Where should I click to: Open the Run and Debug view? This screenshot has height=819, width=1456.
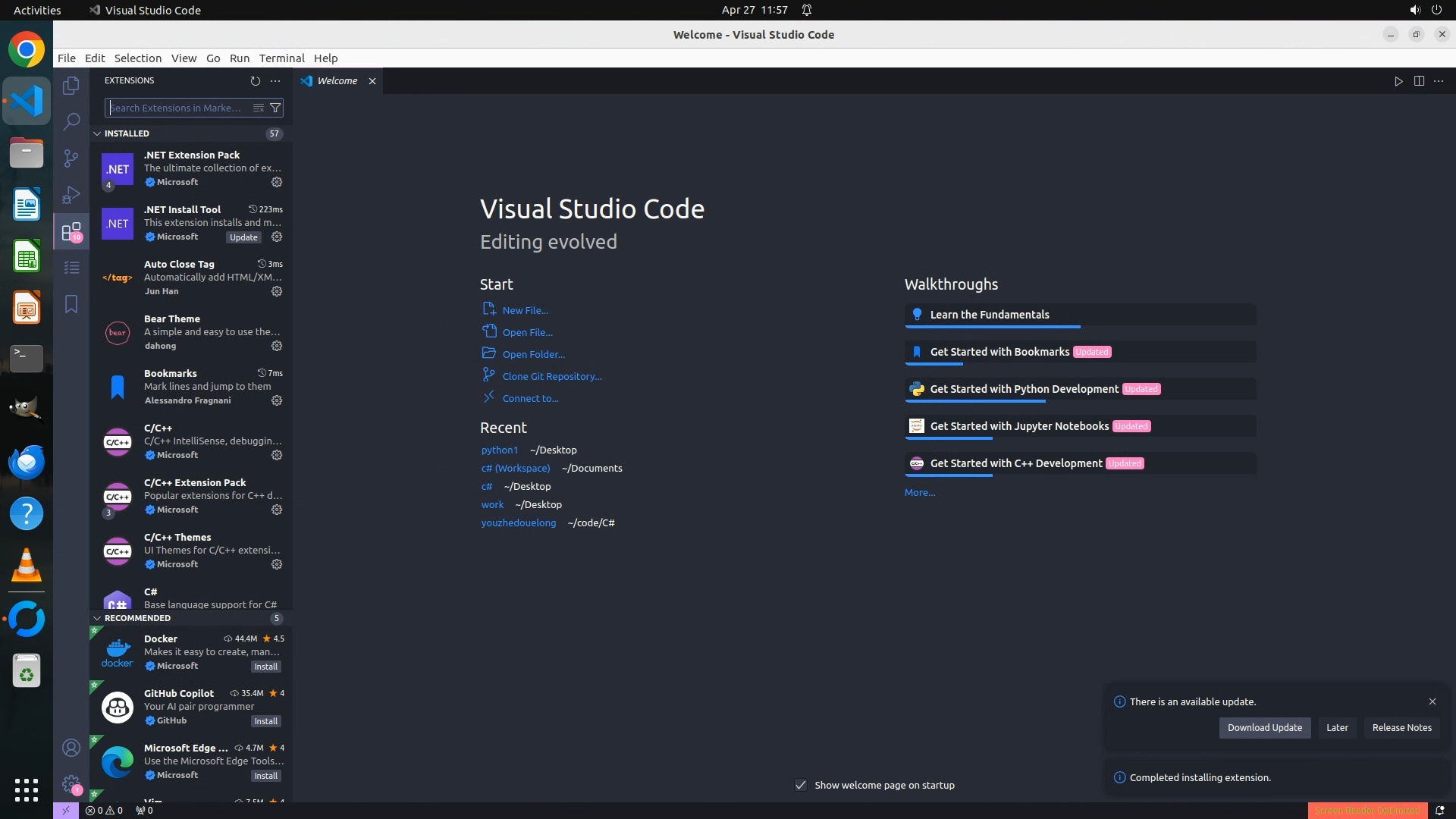coord(71,195)
